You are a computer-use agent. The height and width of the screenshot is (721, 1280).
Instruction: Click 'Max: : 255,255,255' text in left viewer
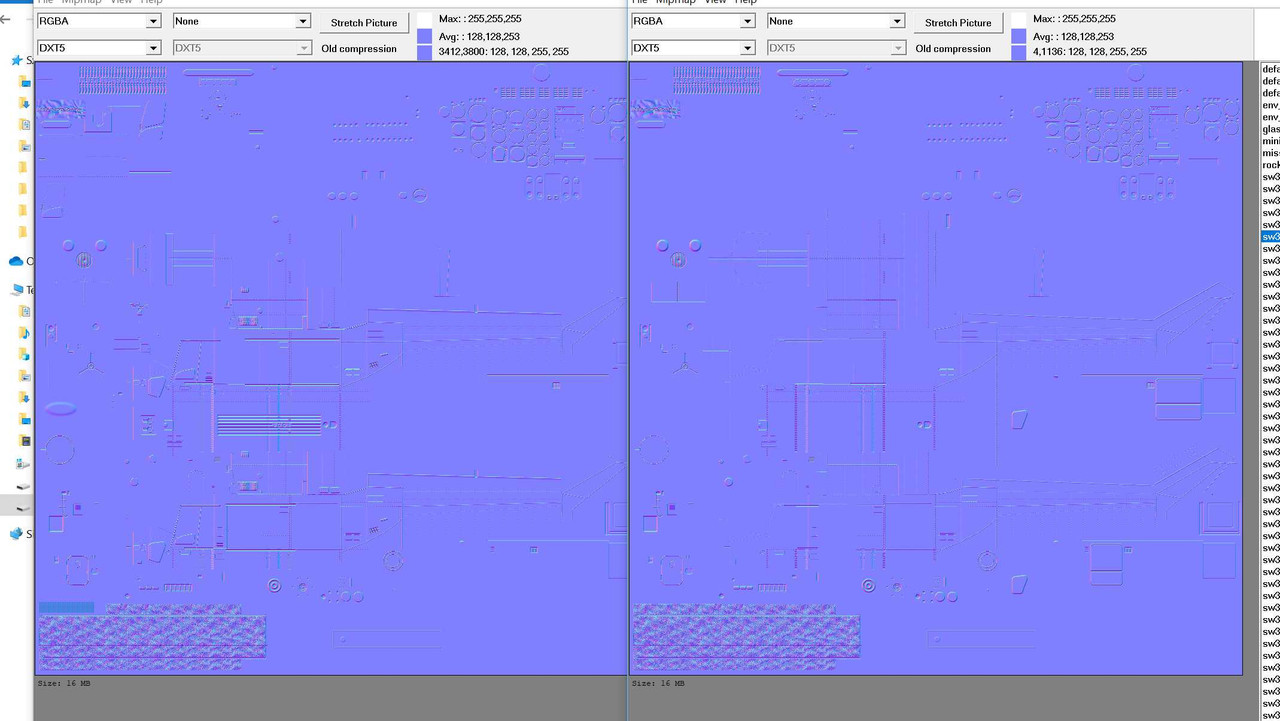click(x=480, y=19)
